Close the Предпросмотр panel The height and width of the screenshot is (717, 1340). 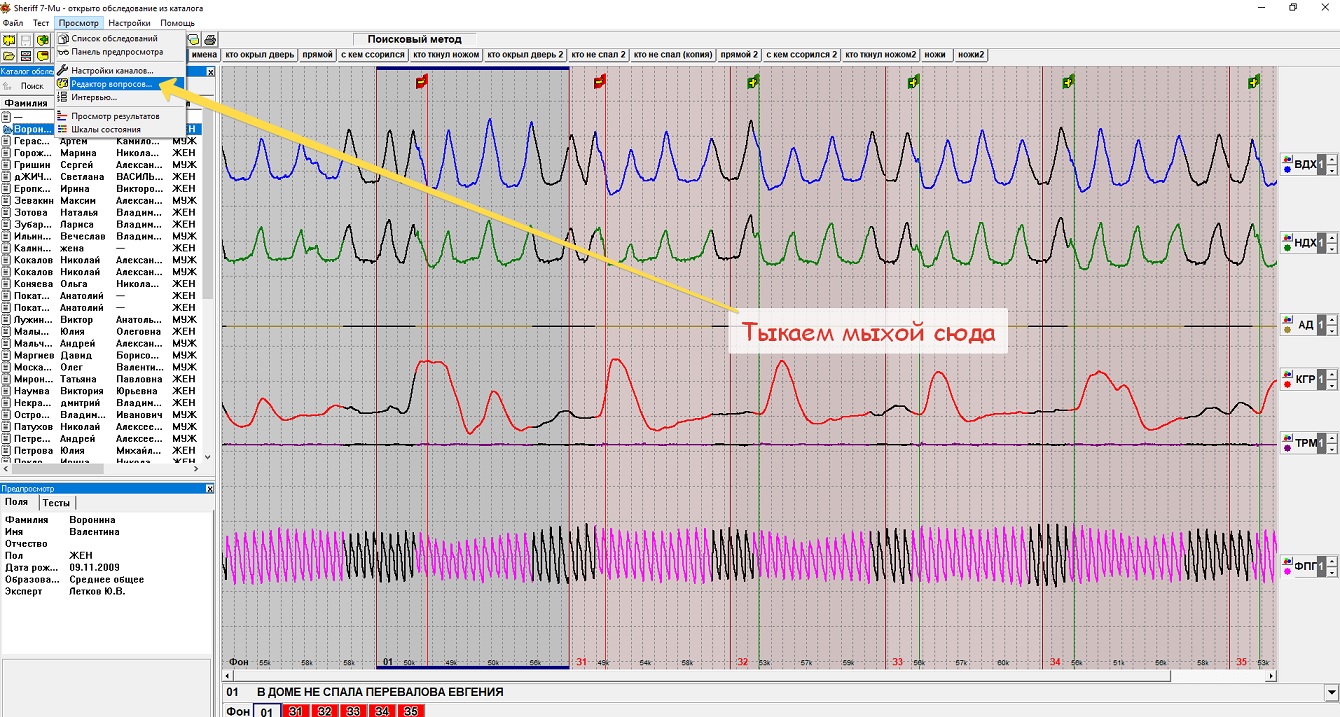(x=210, y=488)
